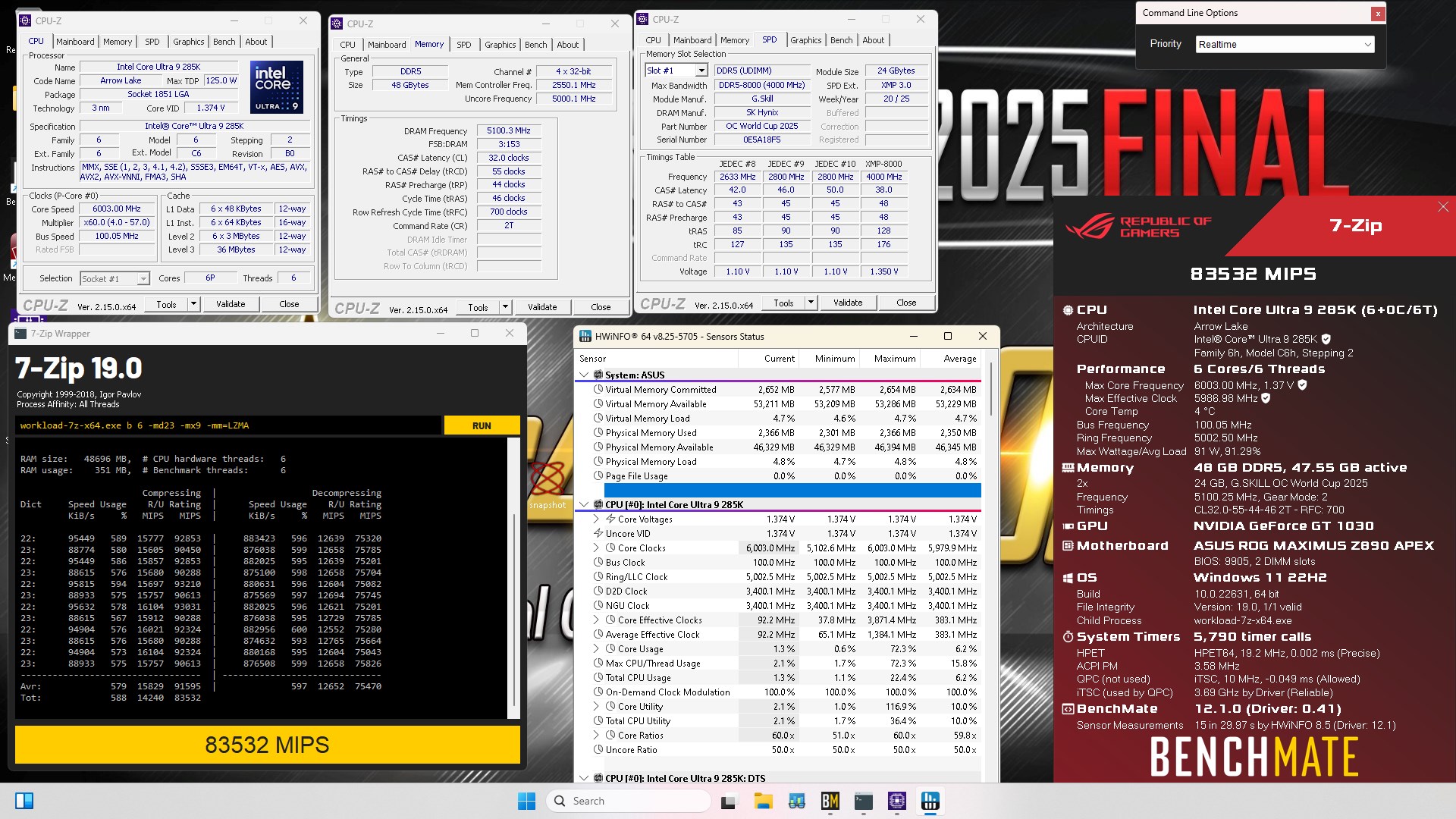1456x819 pixels.
Task: Click the clock icon beside Bus Clock
Action: [x=598, y=563]
